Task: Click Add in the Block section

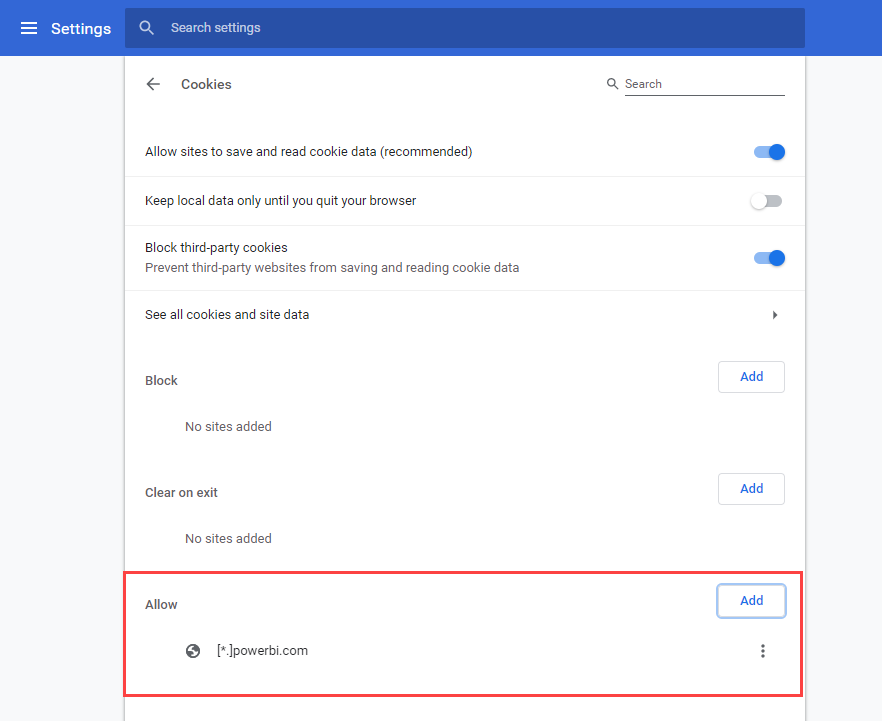Action: 751,377
